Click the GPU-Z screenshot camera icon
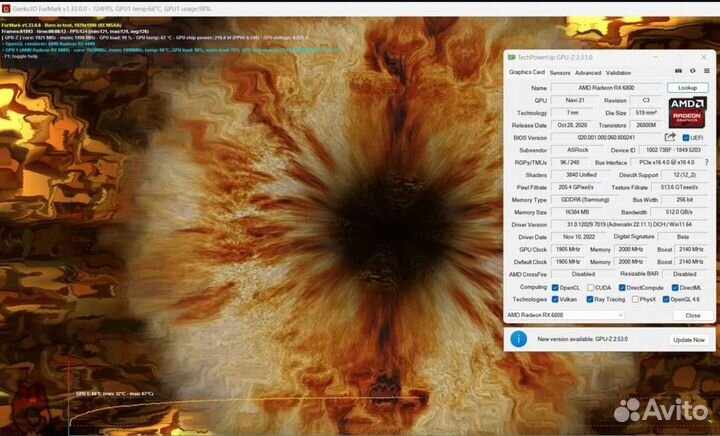Viewport: 720px width, 436px height. click(677, 72)
